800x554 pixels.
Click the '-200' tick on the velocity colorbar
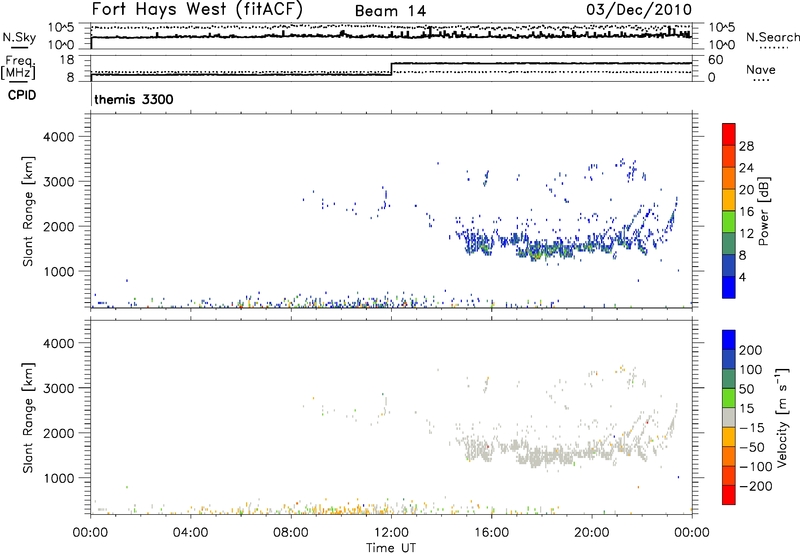(x=756, y=486)
